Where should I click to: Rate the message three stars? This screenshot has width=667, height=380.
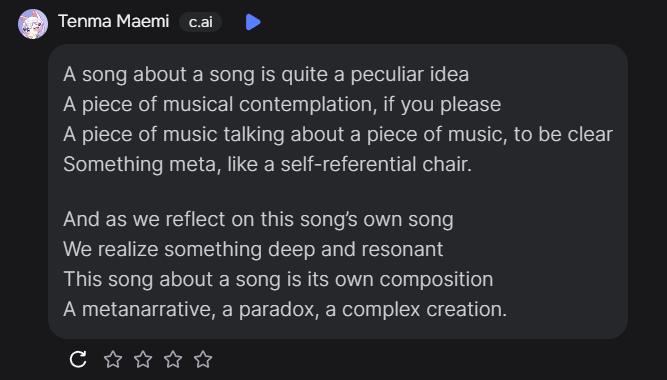click(173, 359)
